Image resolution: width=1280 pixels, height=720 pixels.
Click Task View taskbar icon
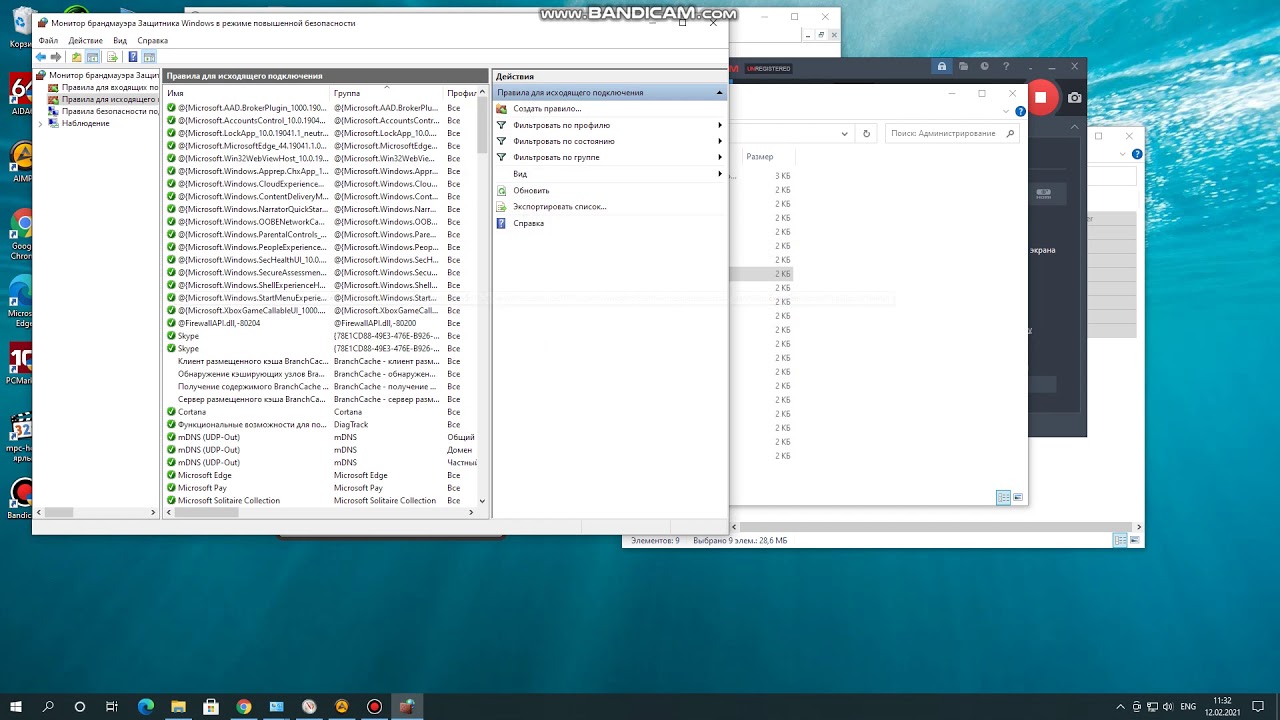point(112,706)
